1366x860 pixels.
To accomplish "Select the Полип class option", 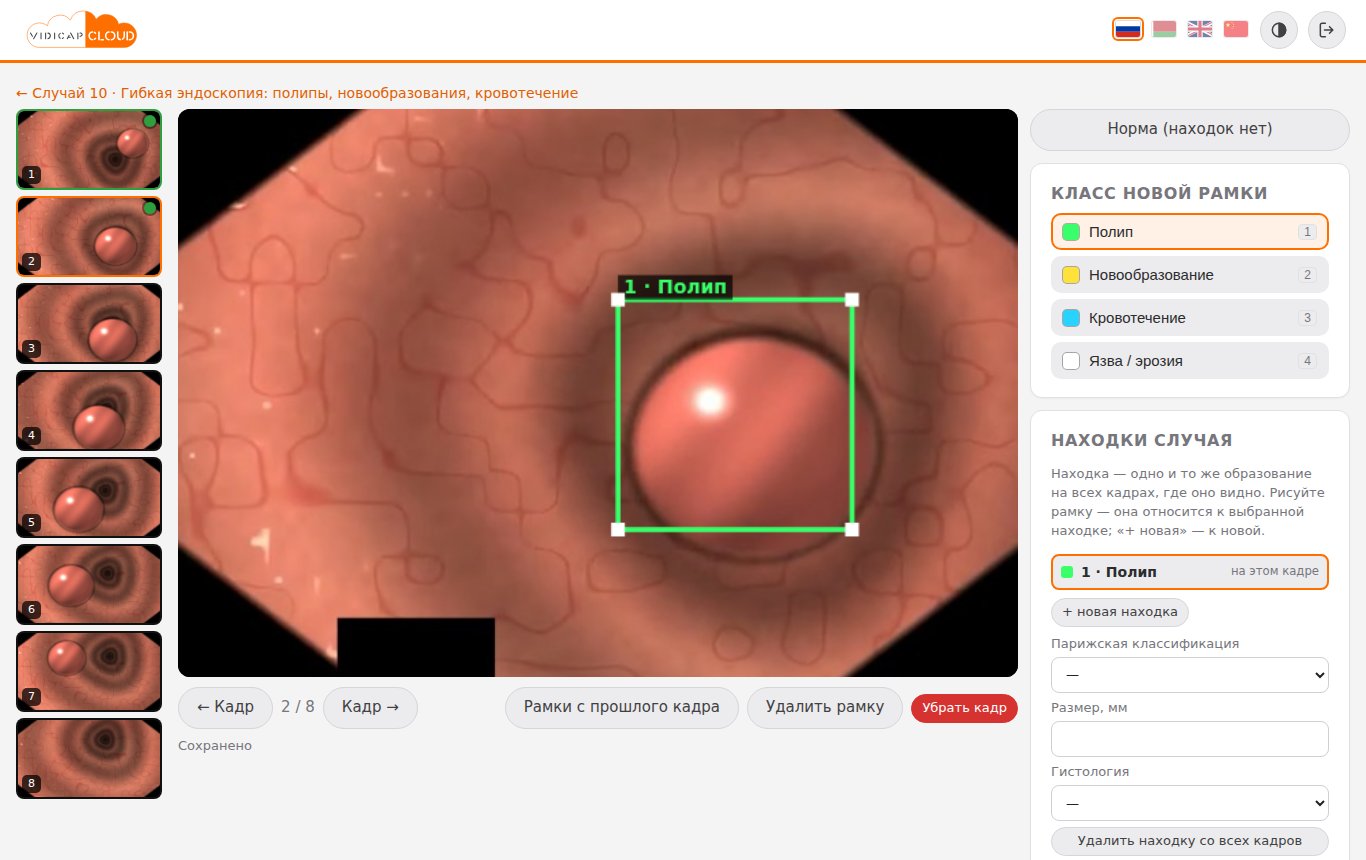I will (x=1190, y=231).
